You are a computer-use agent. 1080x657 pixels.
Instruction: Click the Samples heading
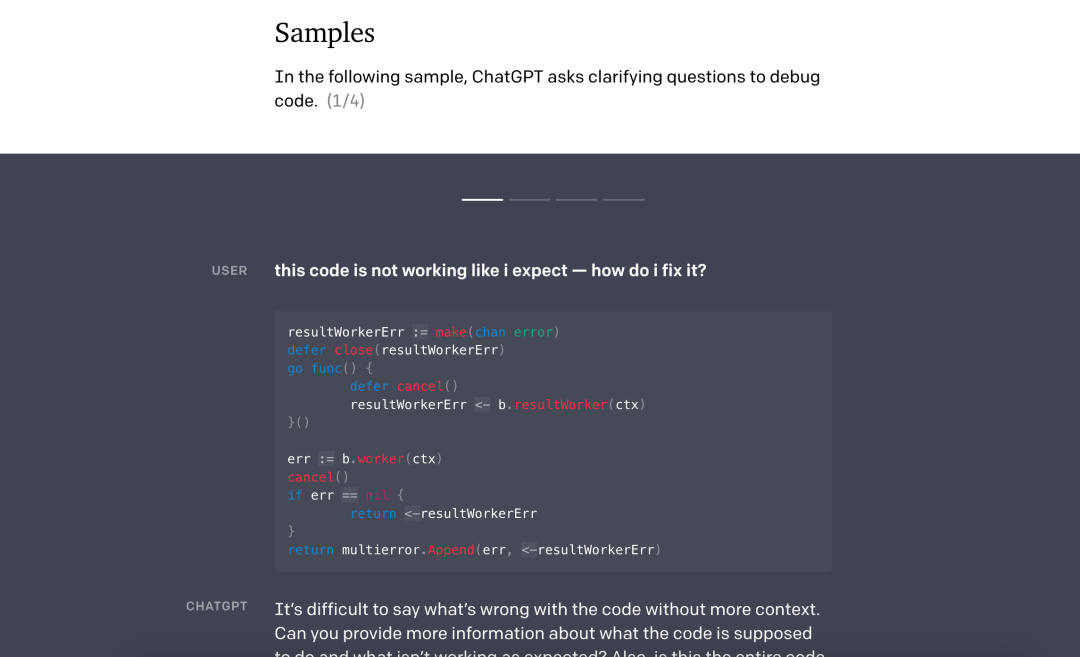(324, 33)
